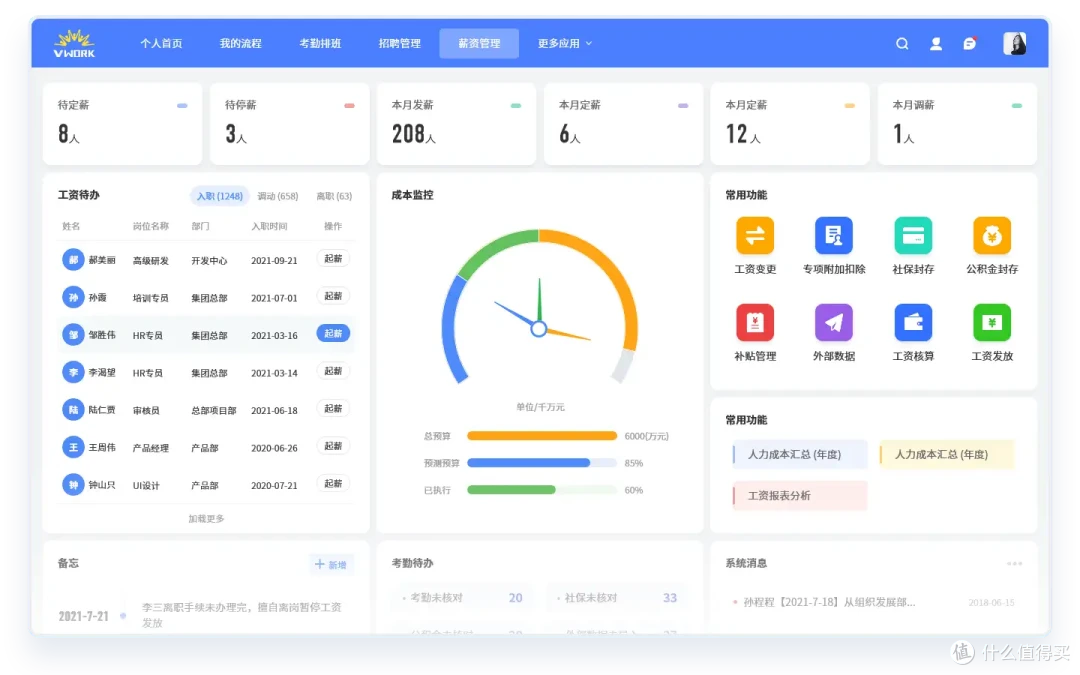Viewport: 1080px width, 675px height.
Task: Go to 个人首页 menu
Action: [161, 43]
